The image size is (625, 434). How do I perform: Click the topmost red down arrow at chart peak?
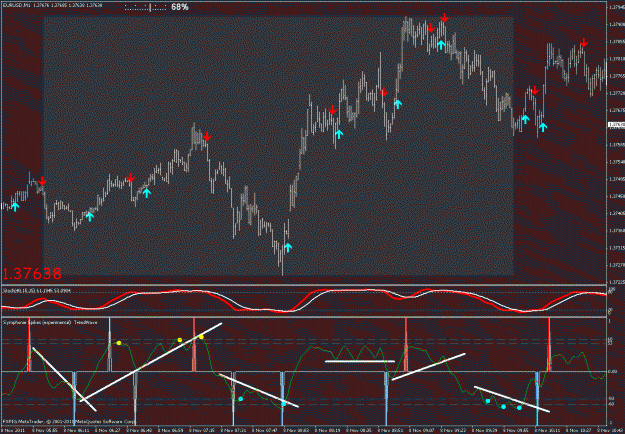click(x=444, y=18)
